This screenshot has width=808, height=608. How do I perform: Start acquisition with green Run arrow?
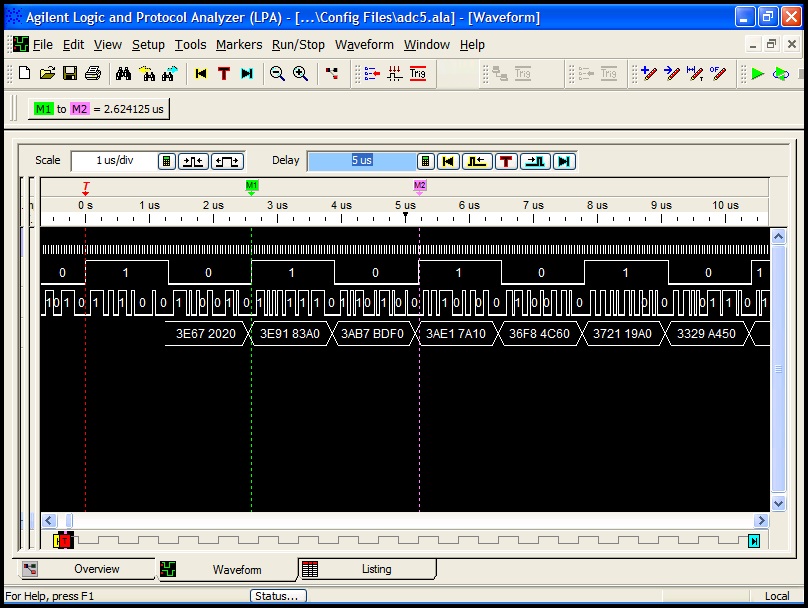tap(758, 73)
